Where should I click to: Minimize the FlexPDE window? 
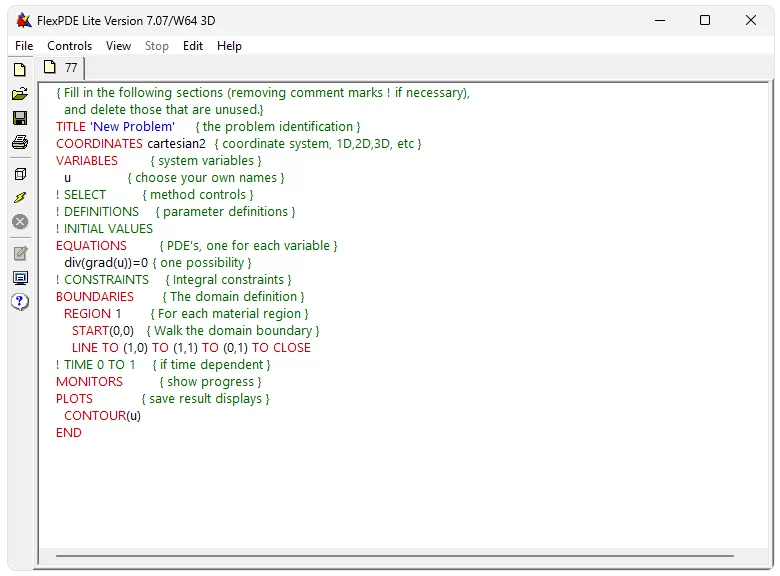[x=660, y=20]
